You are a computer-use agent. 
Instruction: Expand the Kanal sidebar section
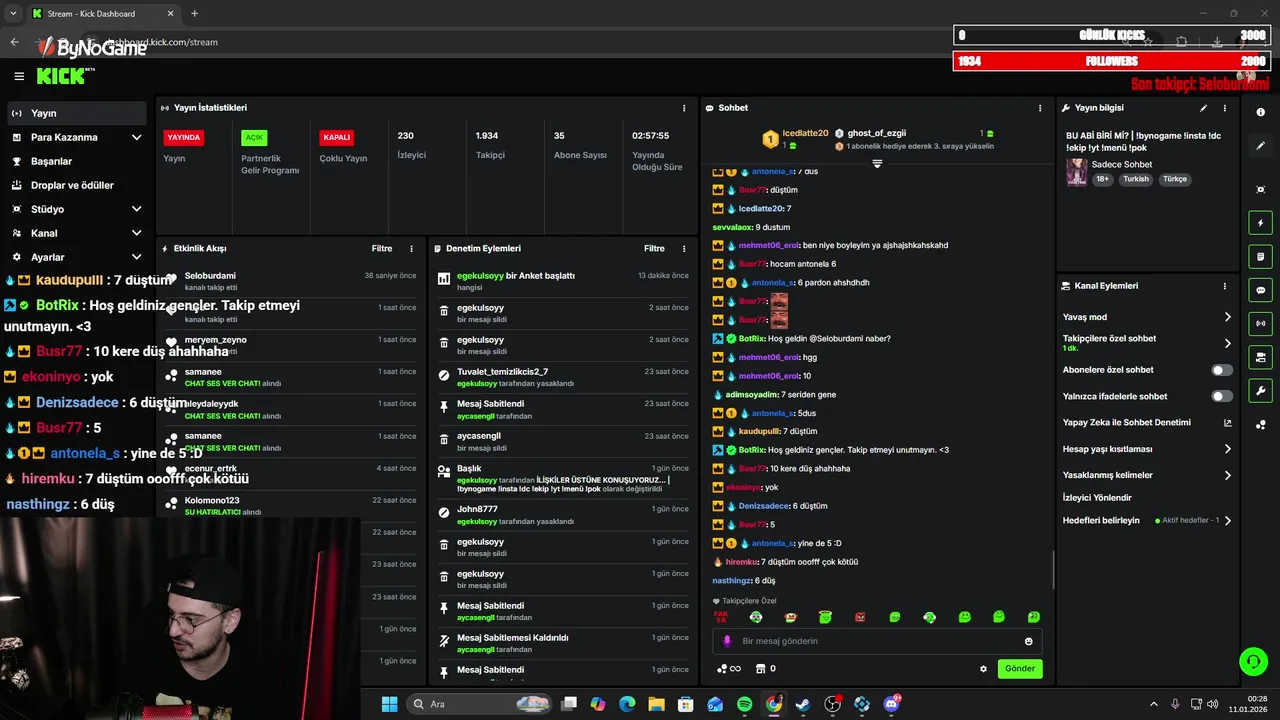tap(136, 233)
